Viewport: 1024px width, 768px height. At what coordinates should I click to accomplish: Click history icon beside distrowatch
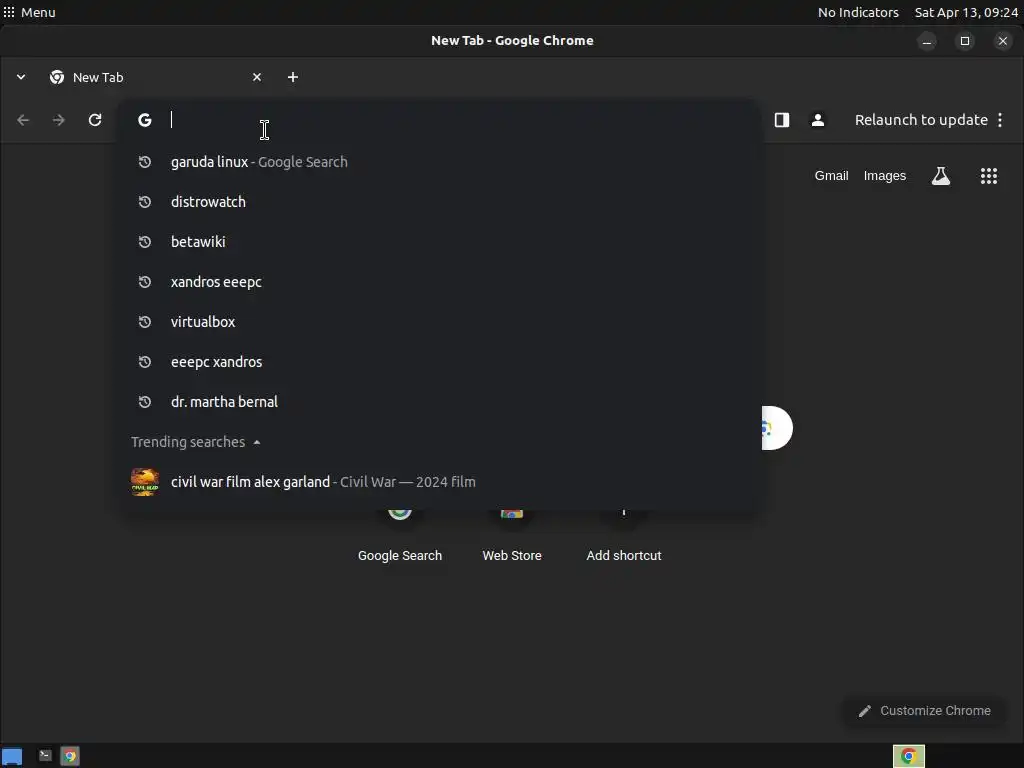(x=145, y=202)
